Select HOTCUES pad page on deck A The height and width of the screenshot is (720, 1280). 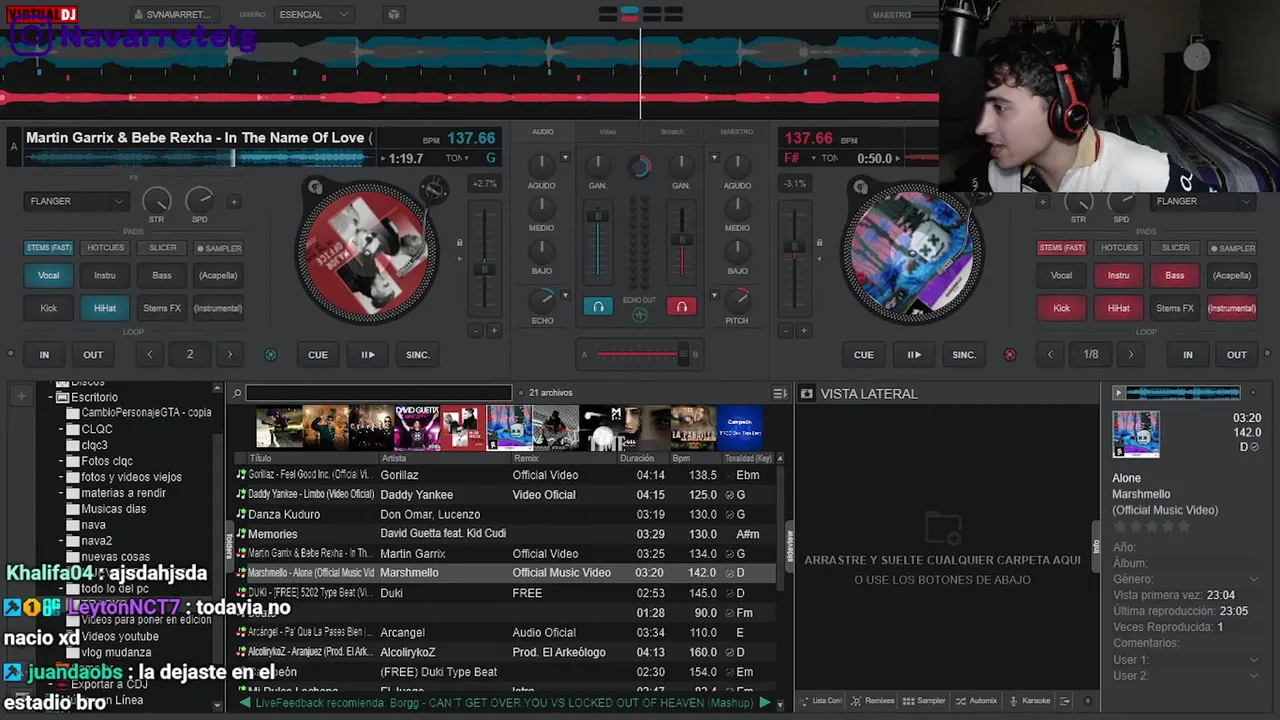point(105,248)
